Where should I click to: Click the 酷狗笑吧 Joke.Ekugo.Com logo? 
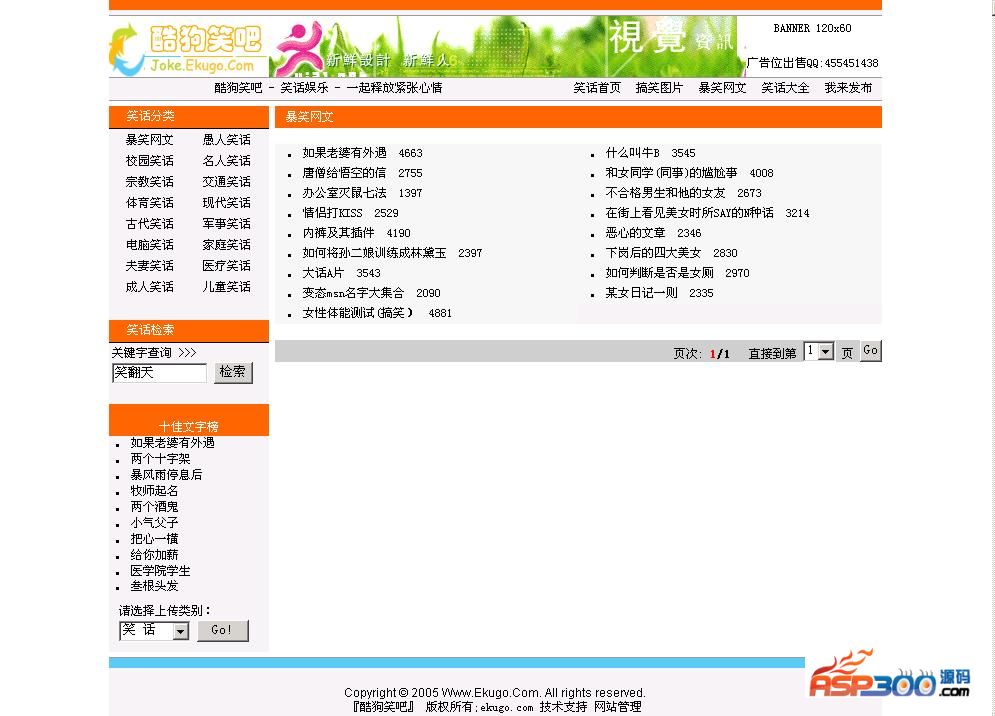(x=188, y=47)
